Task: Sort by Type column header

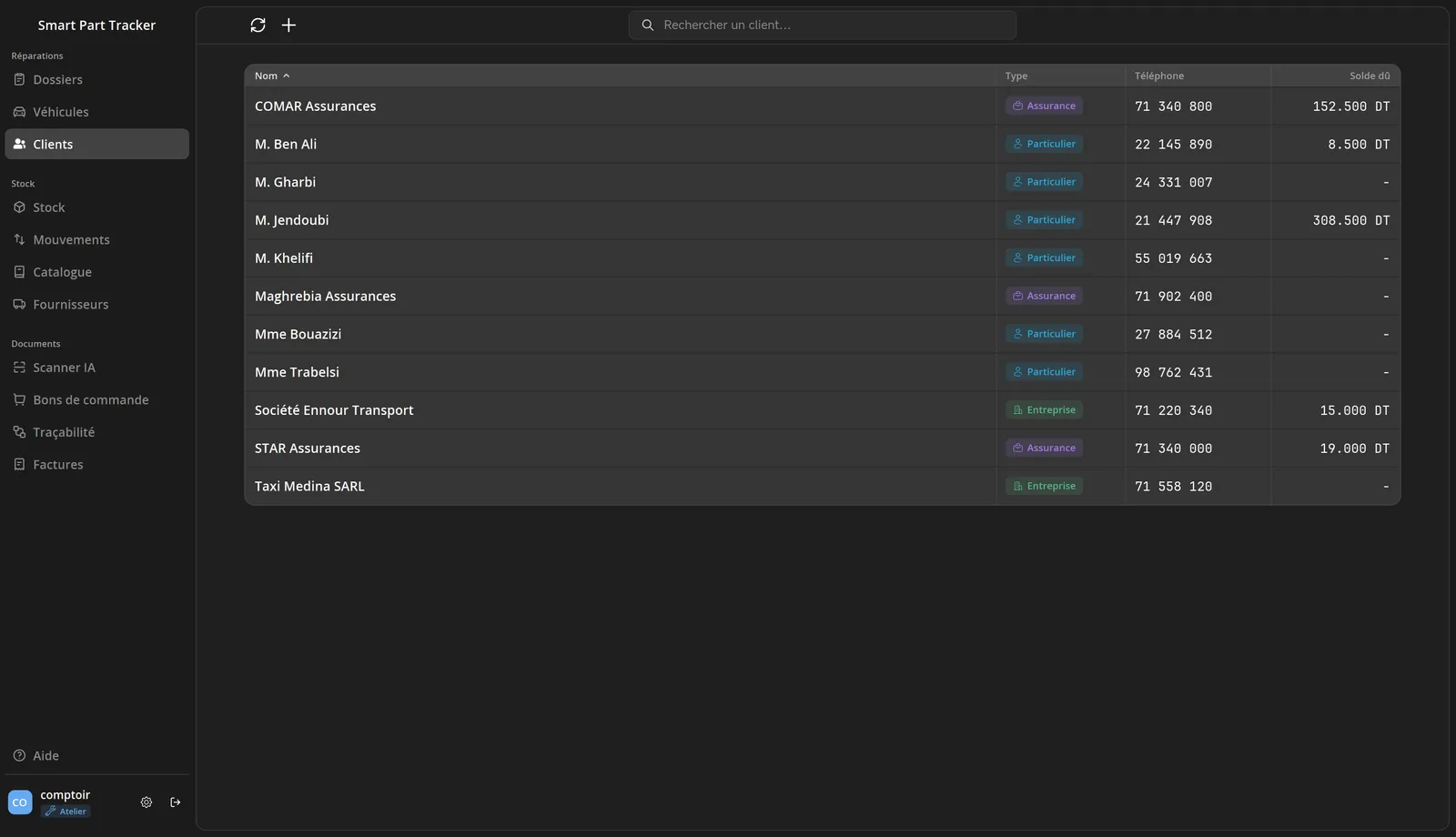Action: (x=1016, y=76)
